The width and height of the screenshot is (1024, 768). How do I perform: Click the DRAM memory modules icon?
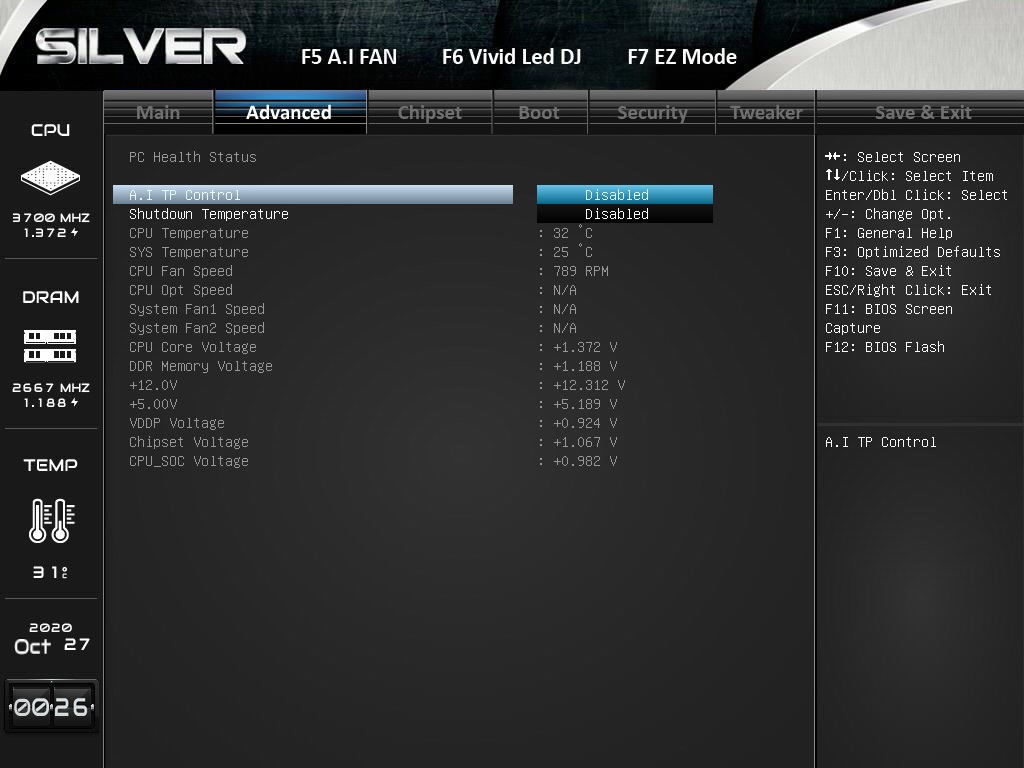[50, 346]
